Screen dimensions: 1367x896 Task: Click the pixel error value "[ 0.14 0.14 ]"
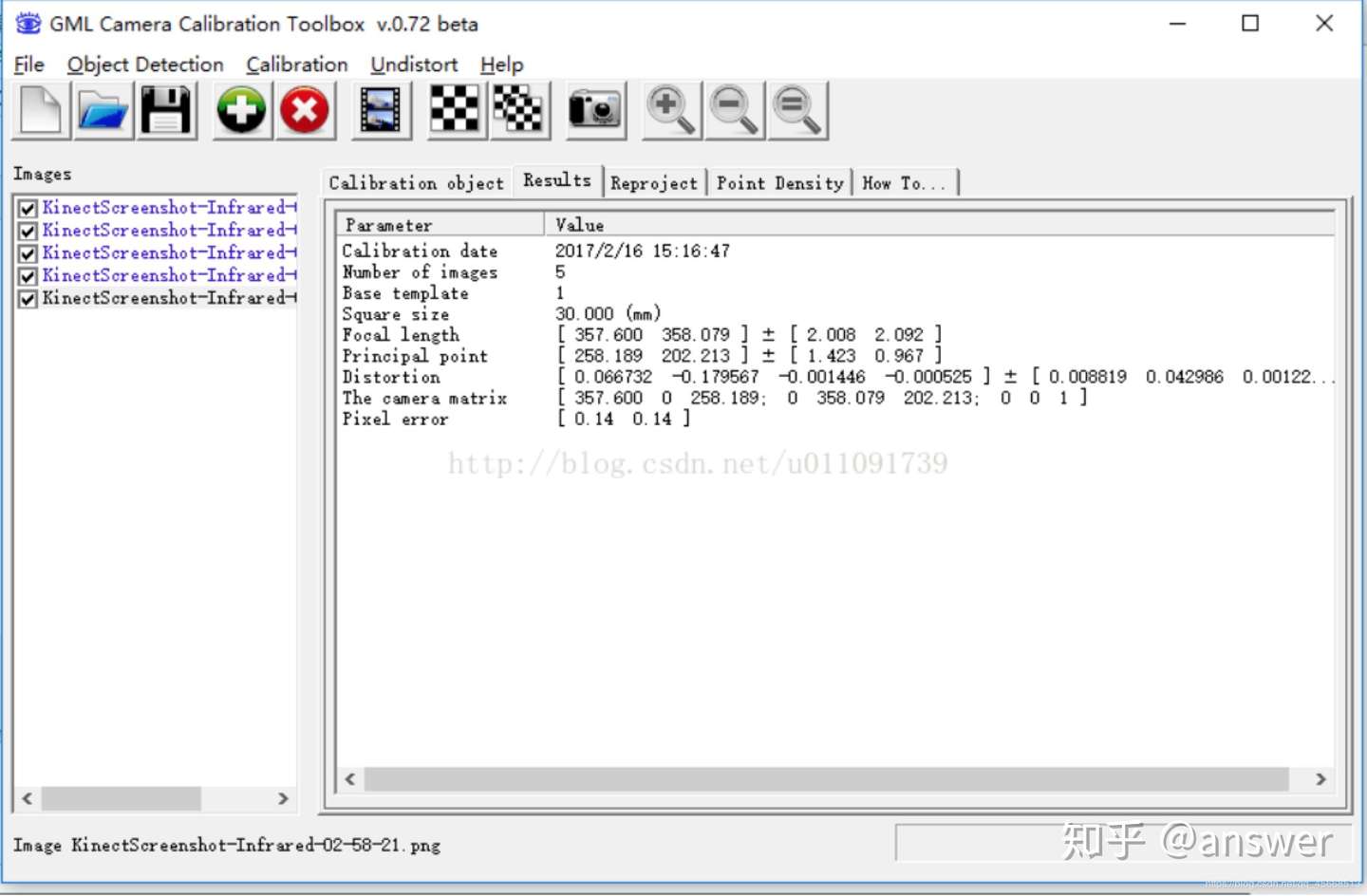coord(624,419)
